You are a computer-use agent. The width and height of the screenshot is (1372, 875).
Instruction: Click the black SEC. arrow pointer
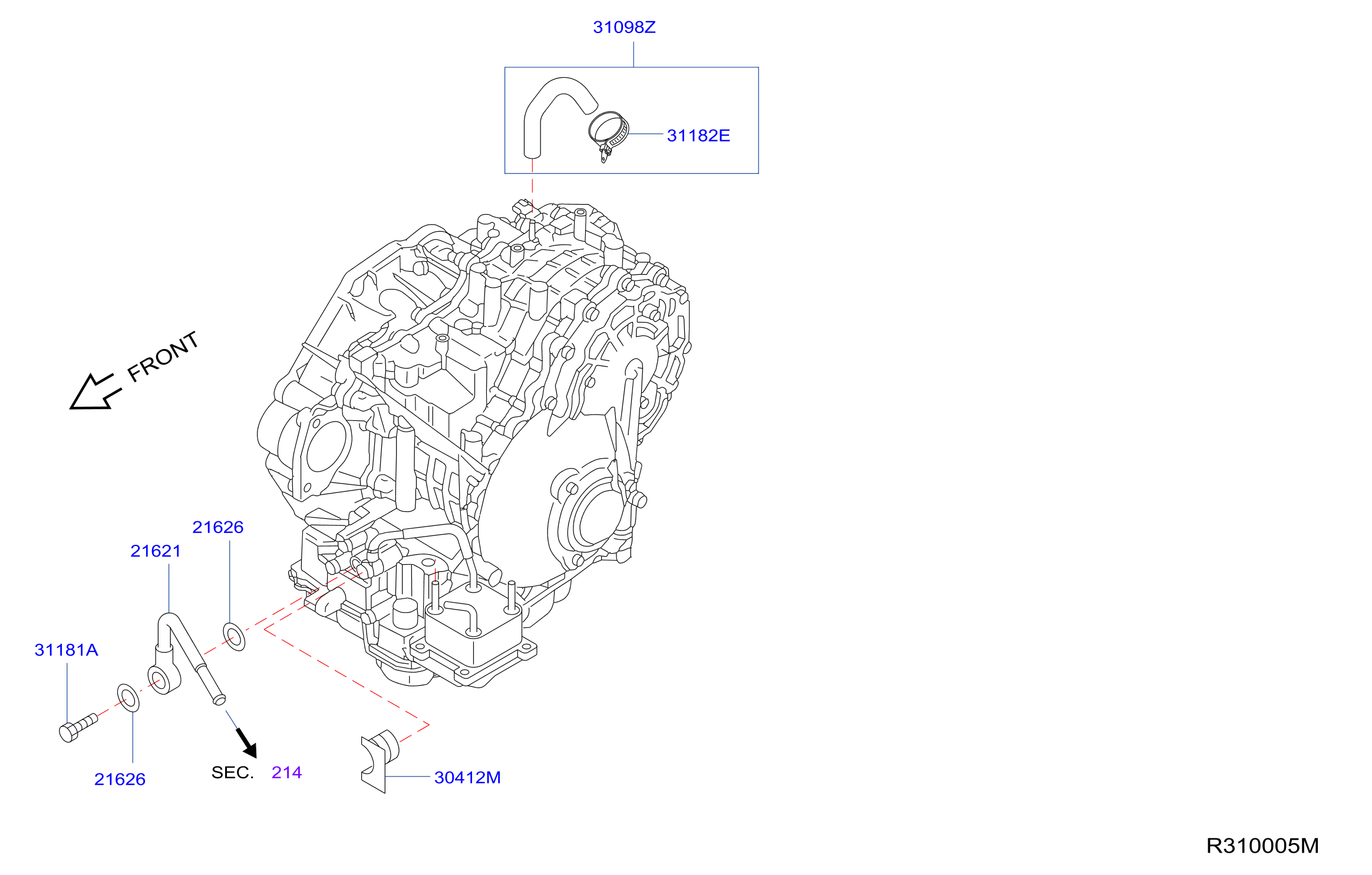coord(246,743)
